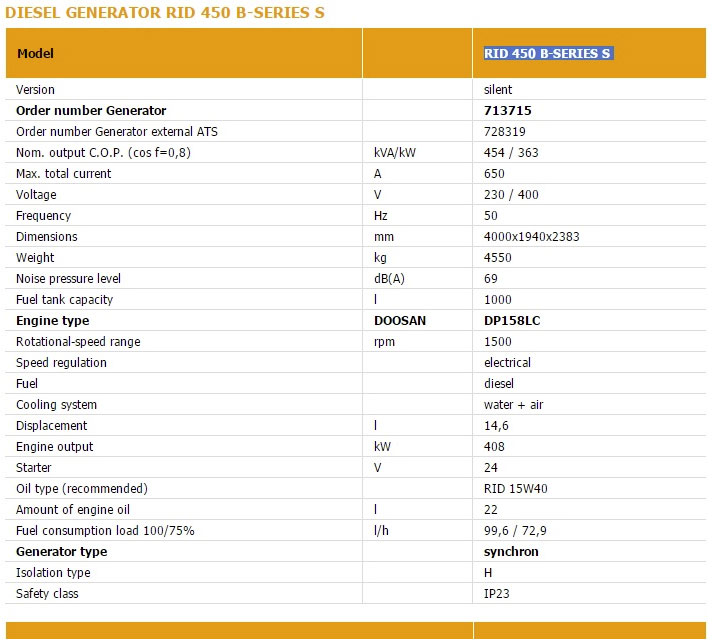Select the engine output '408'
This screenshot has height=641, width=713.
(x=494, y=446)
